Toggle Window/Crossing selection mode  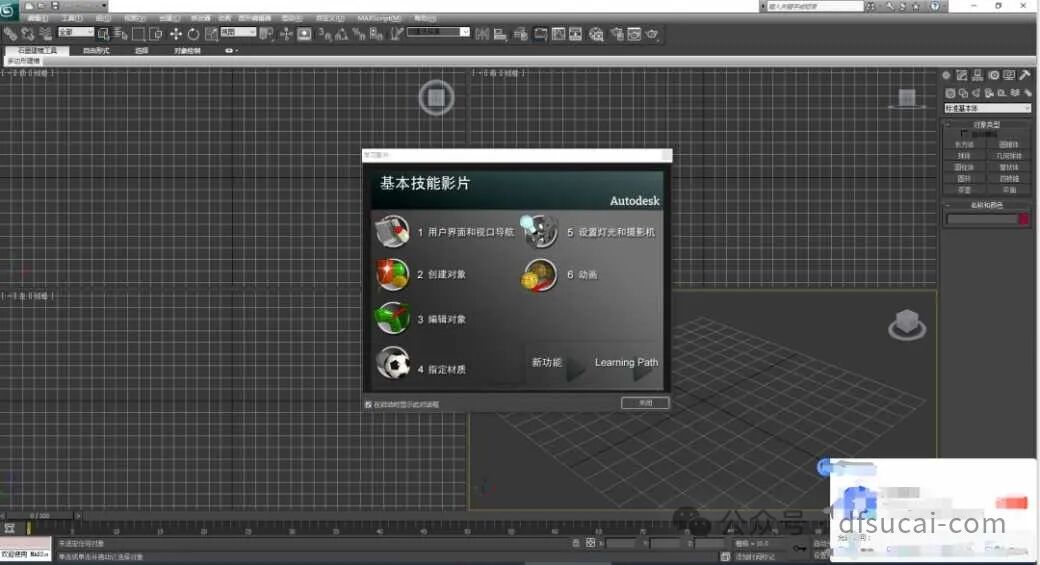click(x=156, y=34)
